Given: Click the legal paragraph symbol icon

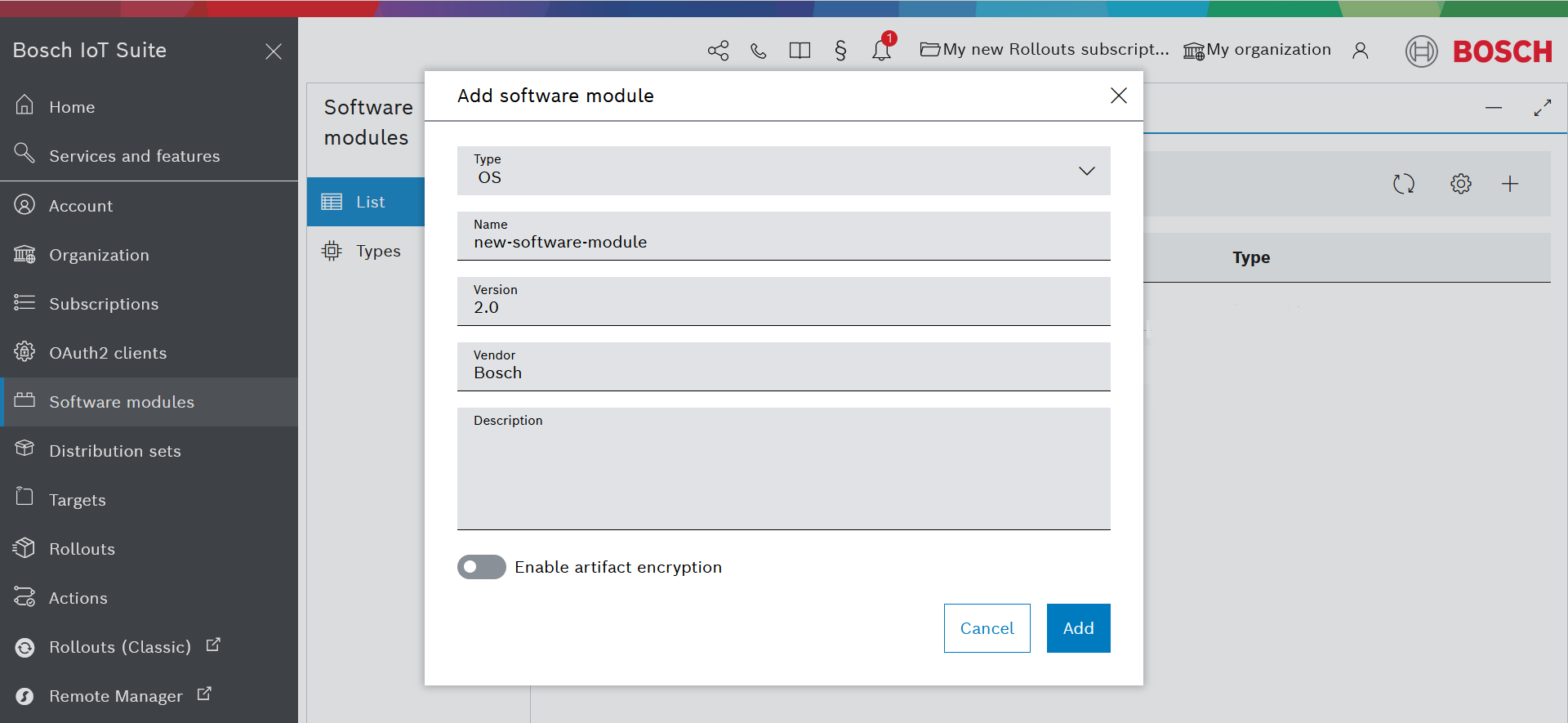Looking at the screenshot, I should [x=840, y=51].
